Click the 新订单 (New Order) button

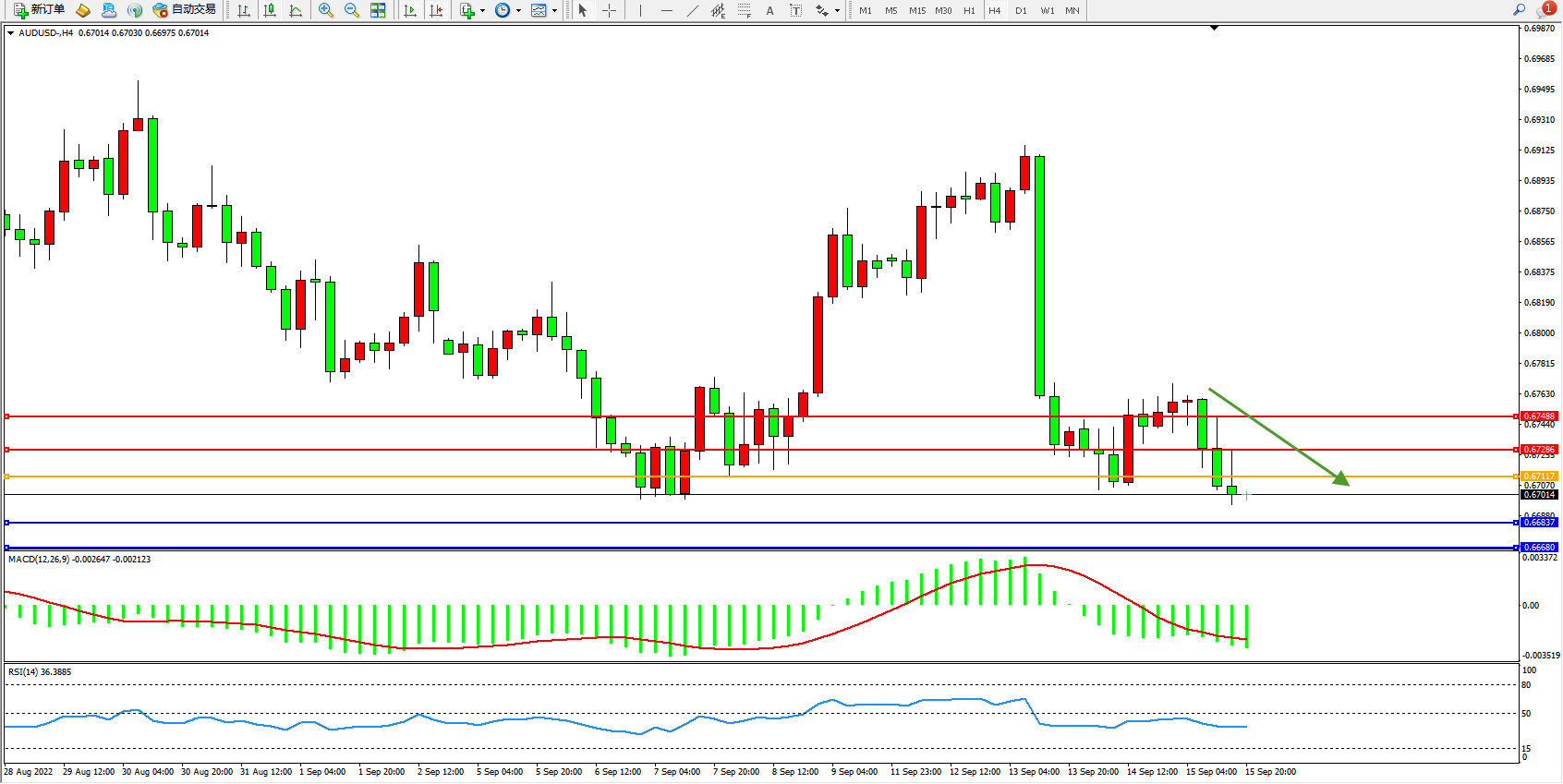pos(40,10)
